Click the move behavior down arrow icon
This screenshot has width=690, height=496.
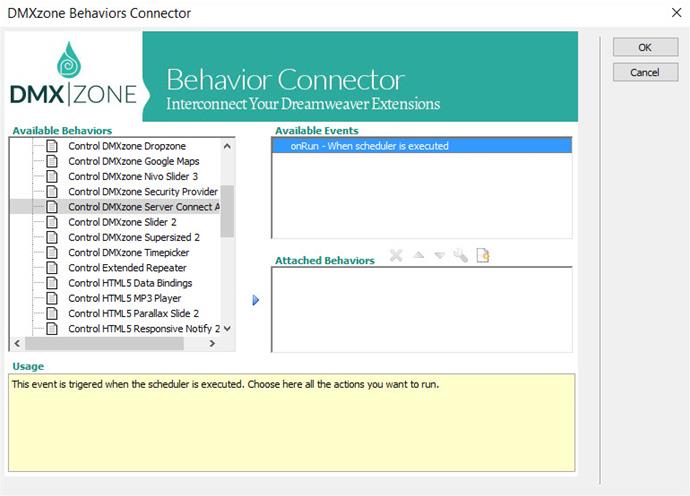click(440, 255)
